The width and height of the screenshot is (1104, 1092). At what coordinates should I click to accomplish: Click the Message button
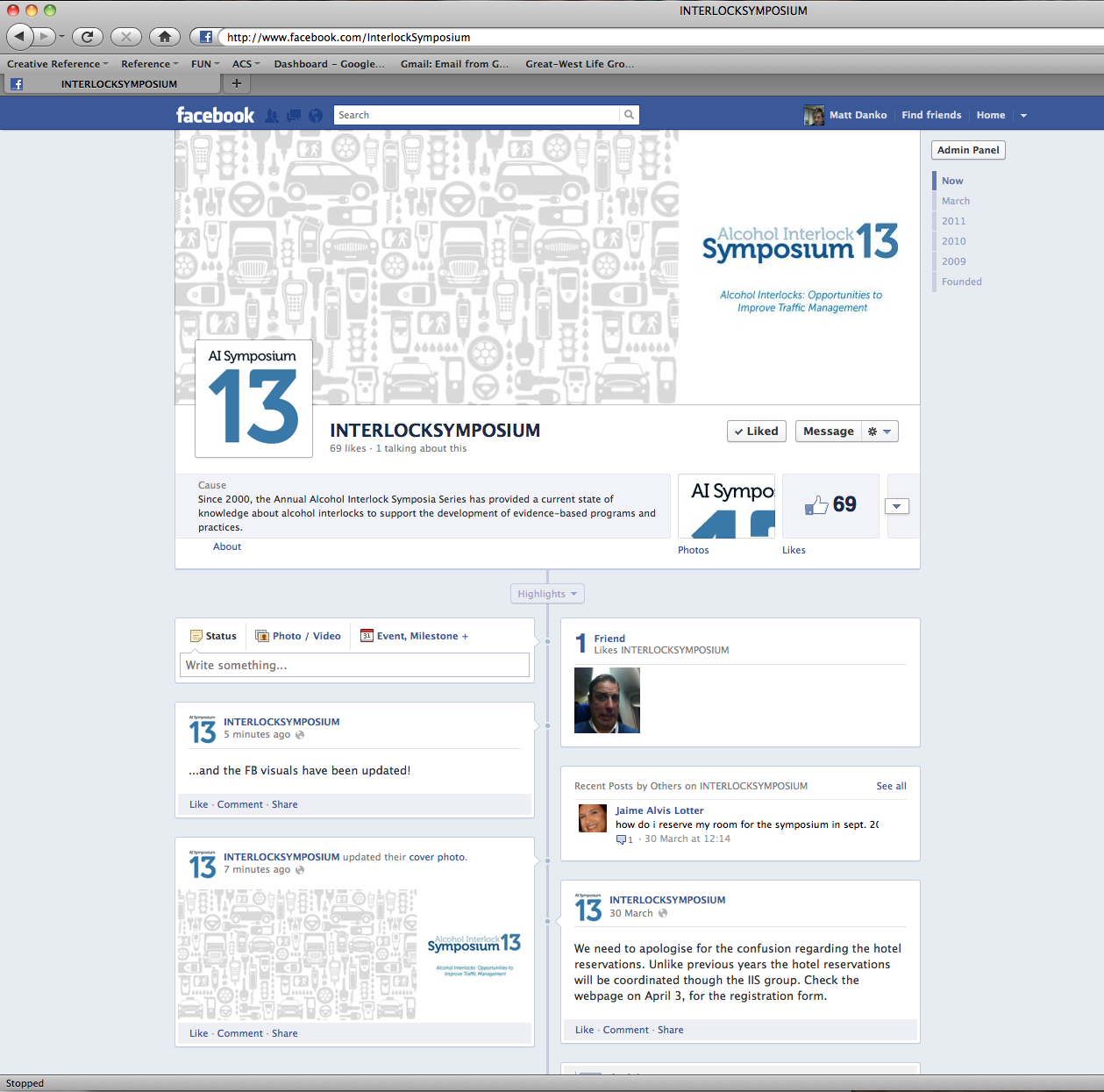click(829, 432)
